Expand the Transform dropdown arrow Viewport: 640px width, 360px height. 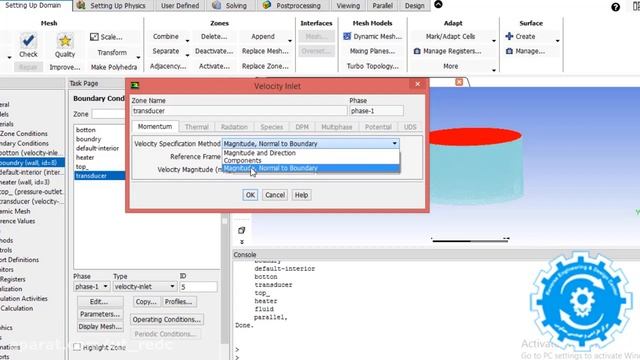pos(138,57)
